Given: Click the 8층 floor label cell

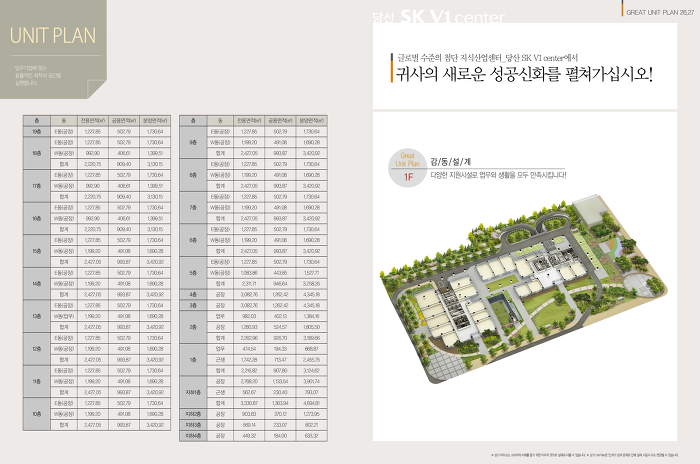Looking at the screenshot, I should tap(193, 175).
